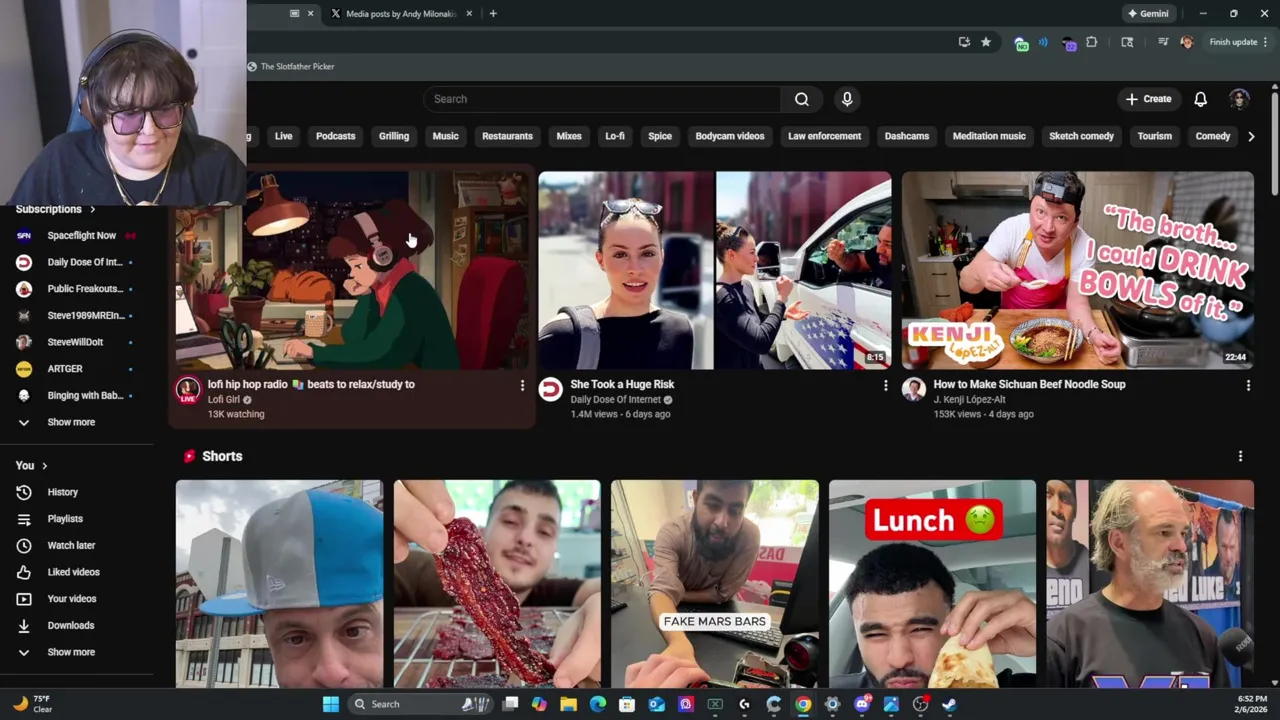Select the Meditation music chip

[x=989, y=136]
